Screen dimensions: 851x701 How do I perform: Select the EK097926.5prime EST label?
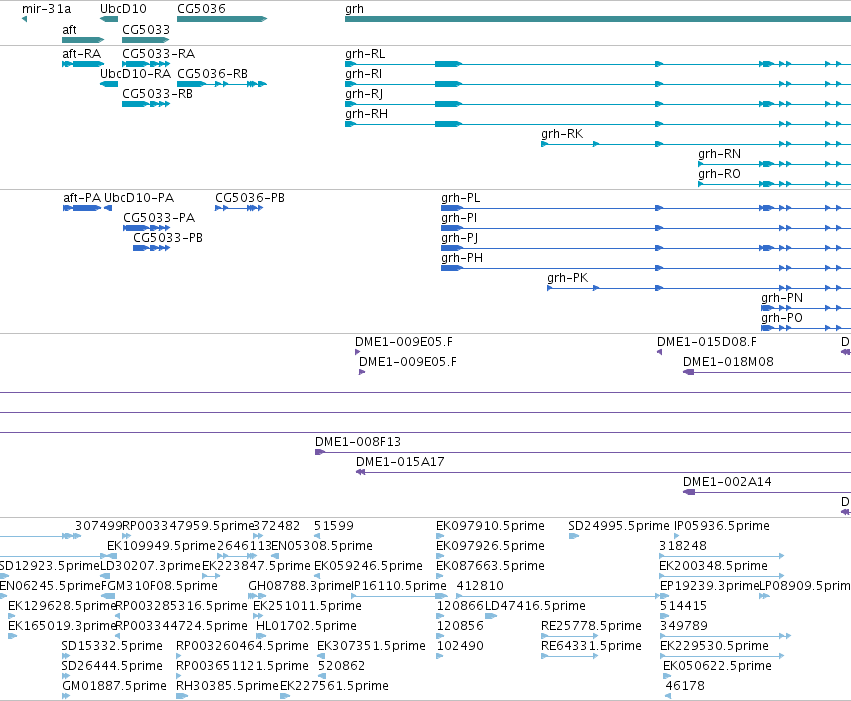[x=491, y=546]
